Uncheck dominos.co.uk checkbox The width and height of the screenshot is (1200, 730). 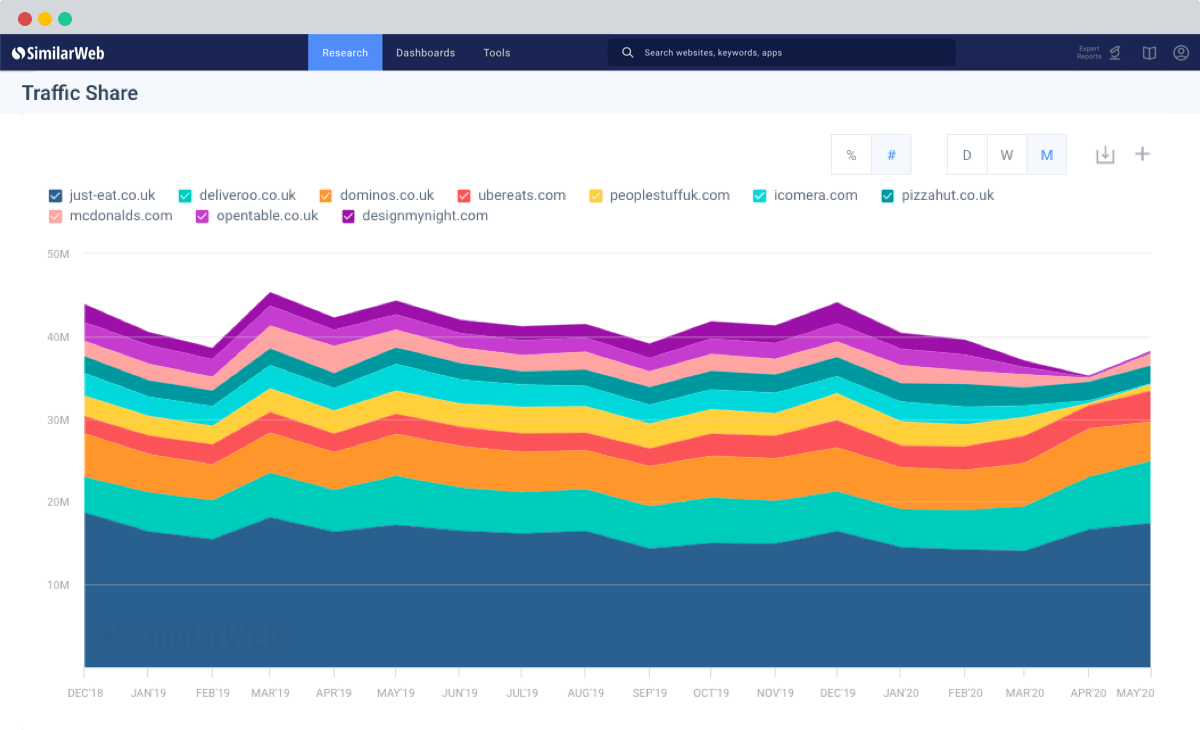[326, 196]
